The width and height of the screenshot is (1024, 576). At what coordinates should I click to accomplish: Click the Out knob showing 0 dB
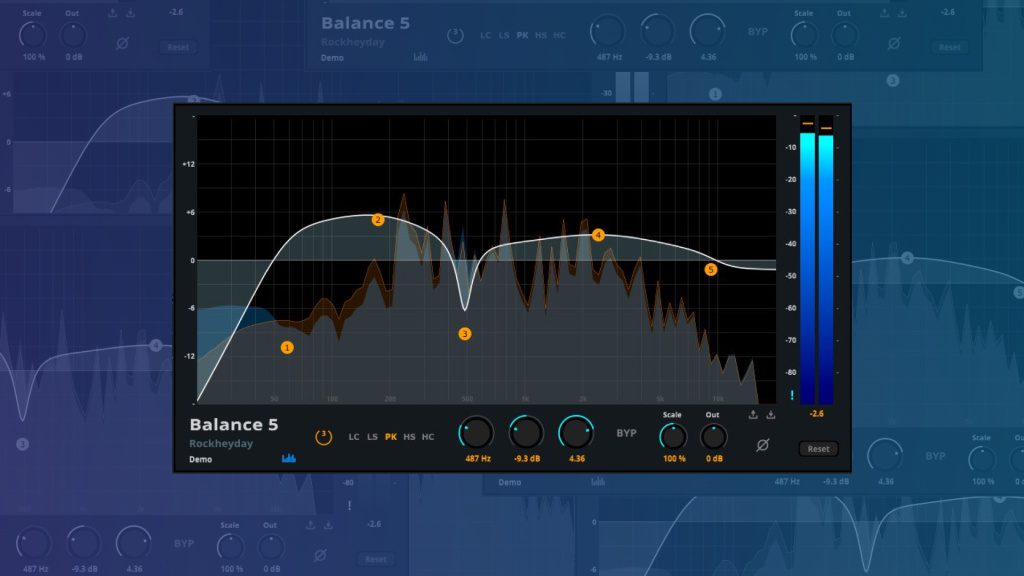click(713, 437)
